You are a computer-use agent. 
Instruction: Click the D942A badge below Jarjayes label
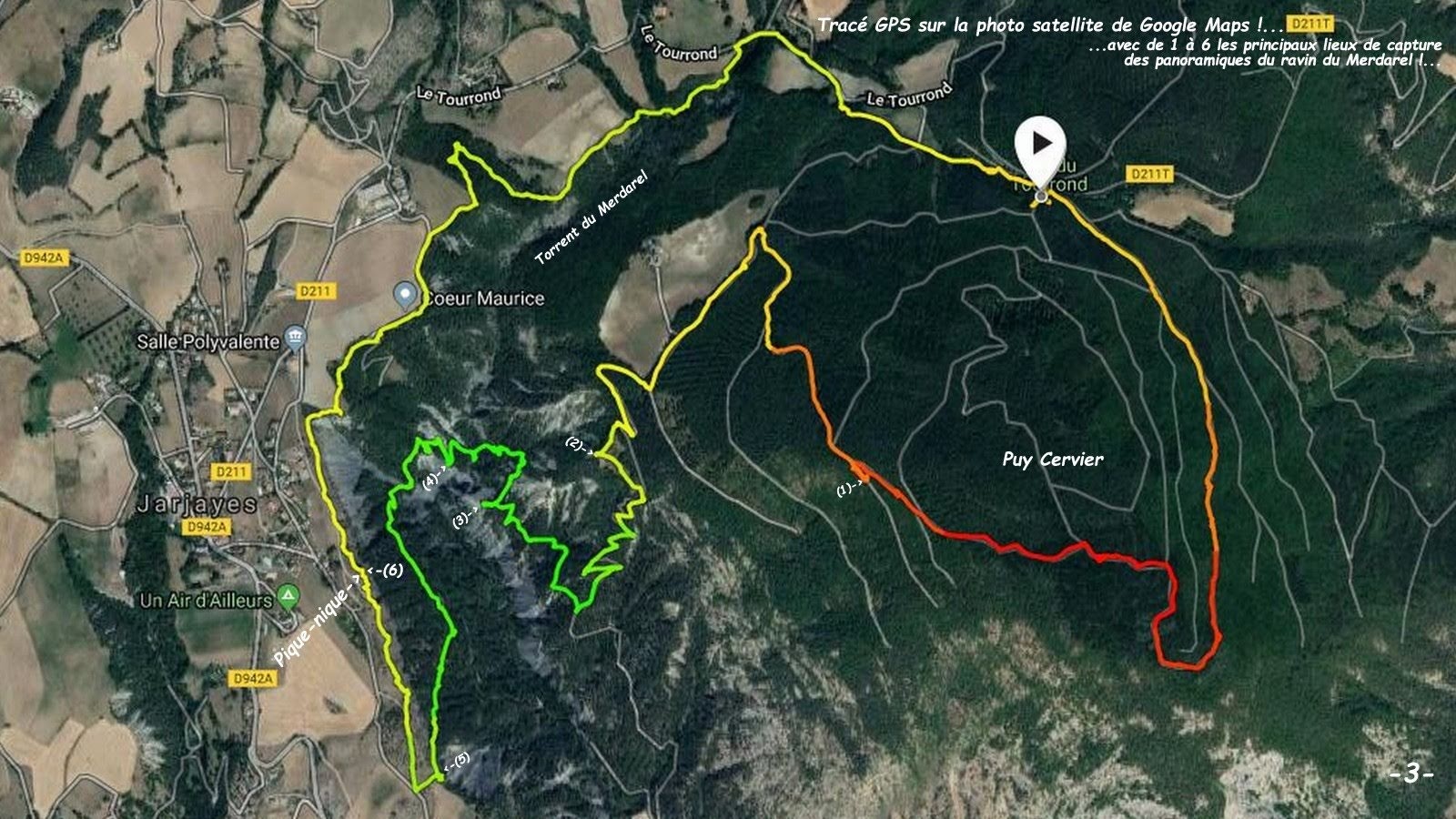206,527
